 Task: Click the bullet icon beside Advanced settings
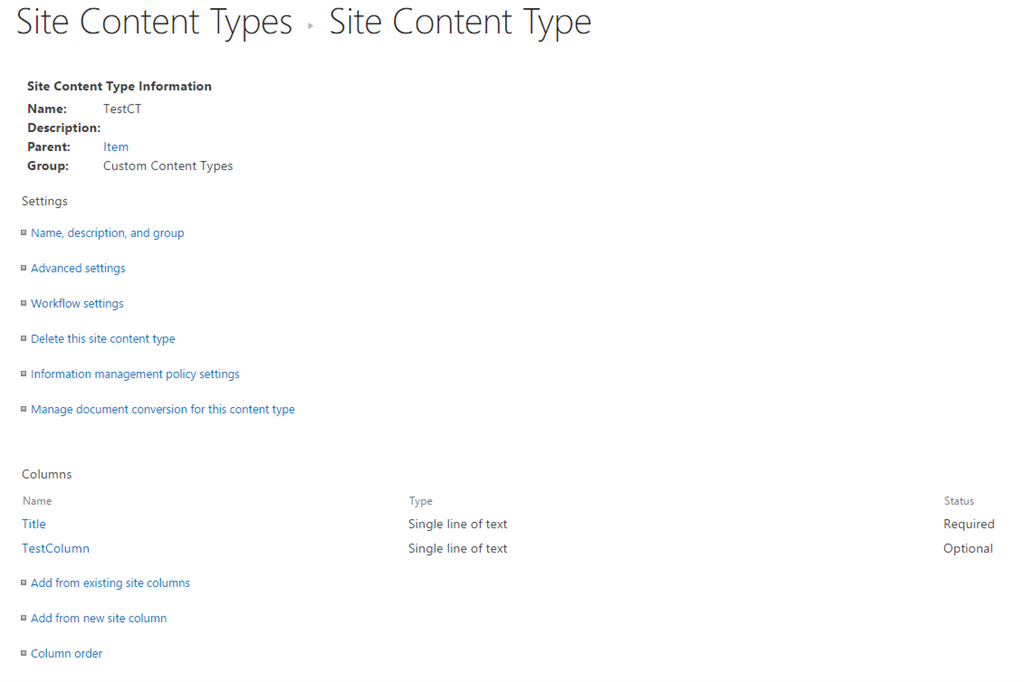(x=24, y=268)
